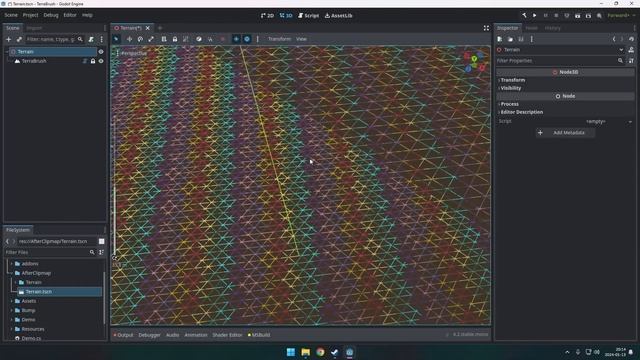Viewport: 640px width, 360px height.
Task: Open the viewport Transform menu
Action: click(279, 39)
